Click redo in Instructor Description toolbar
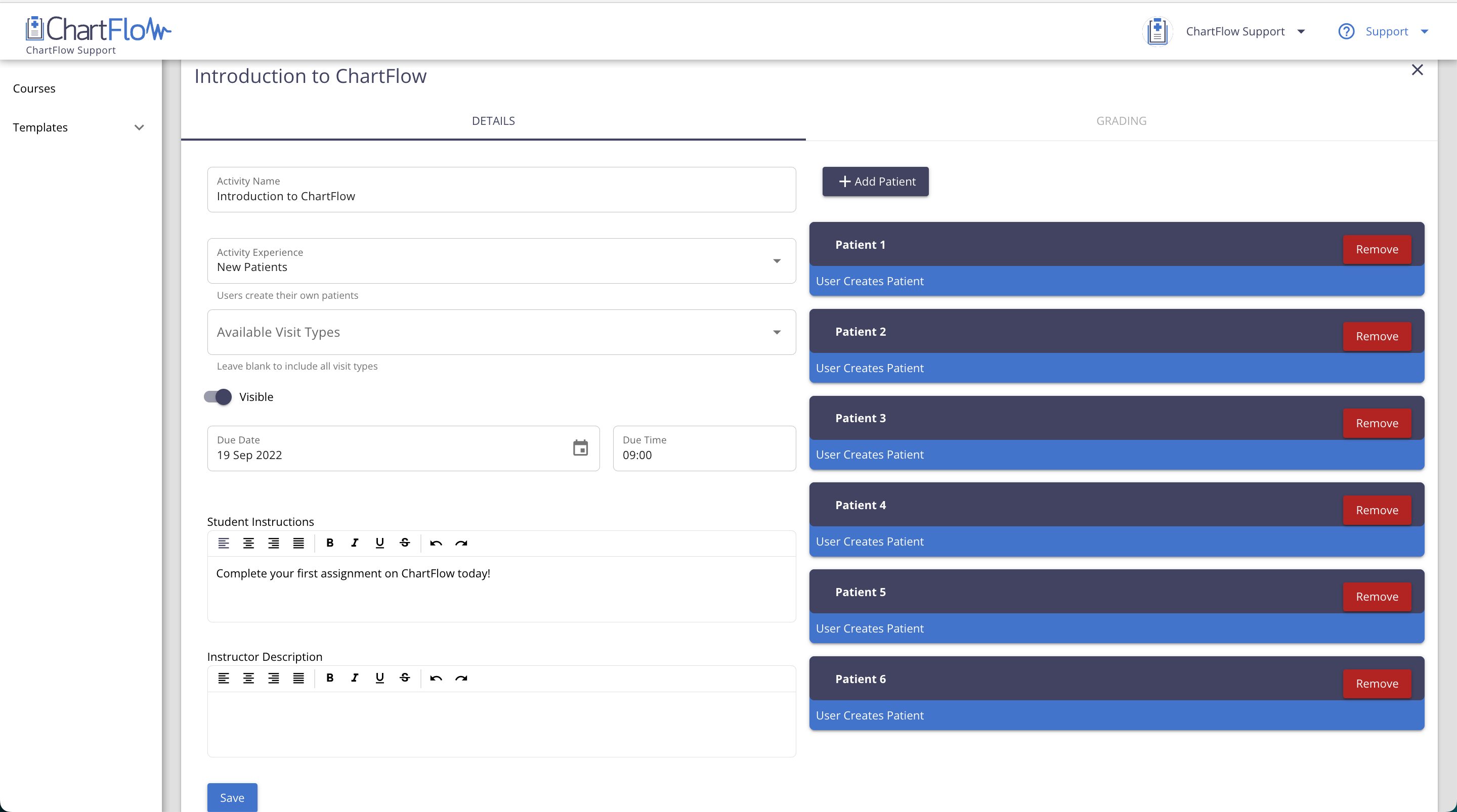The image size is (1457, 812). click(x=461, y=678)
